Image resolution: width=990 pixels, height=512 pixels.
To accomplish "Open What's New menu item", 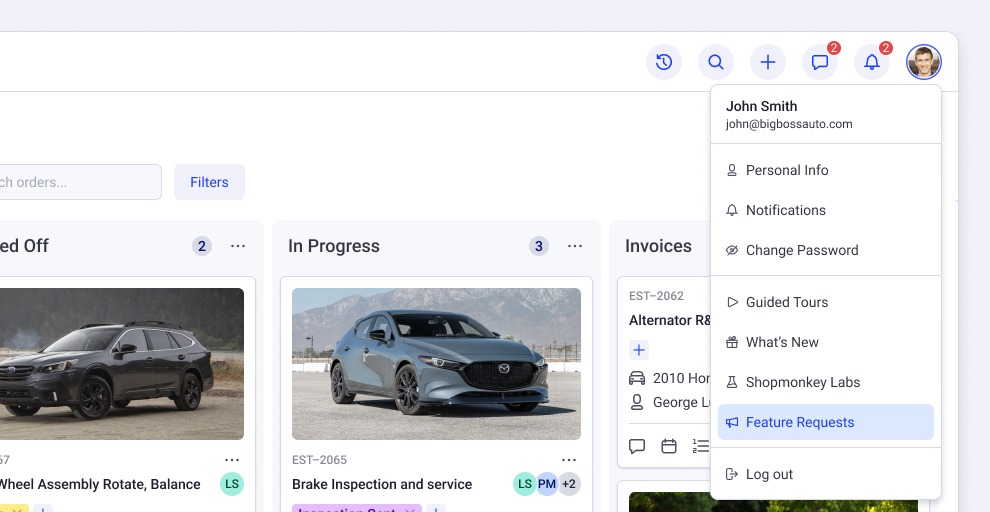I will point(826,342).
